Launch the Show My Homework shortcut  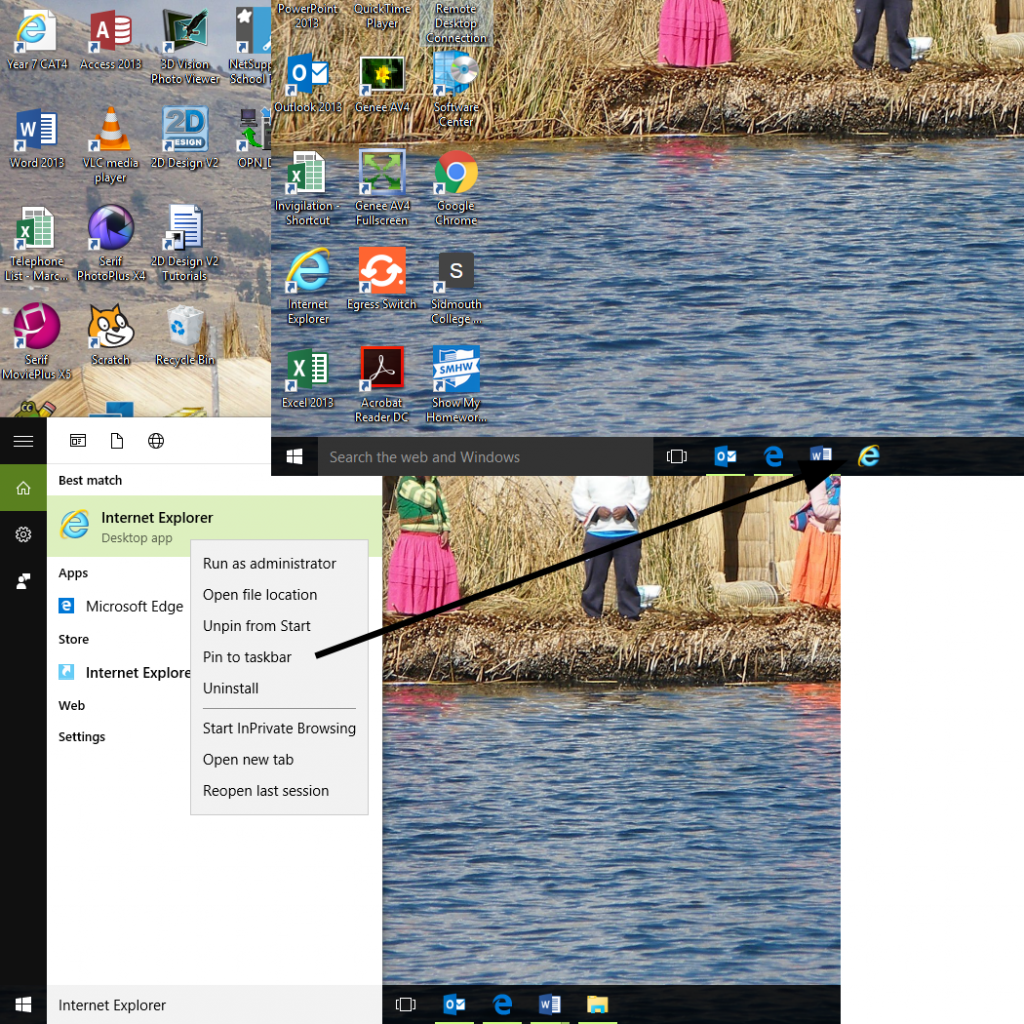(456, 367)
